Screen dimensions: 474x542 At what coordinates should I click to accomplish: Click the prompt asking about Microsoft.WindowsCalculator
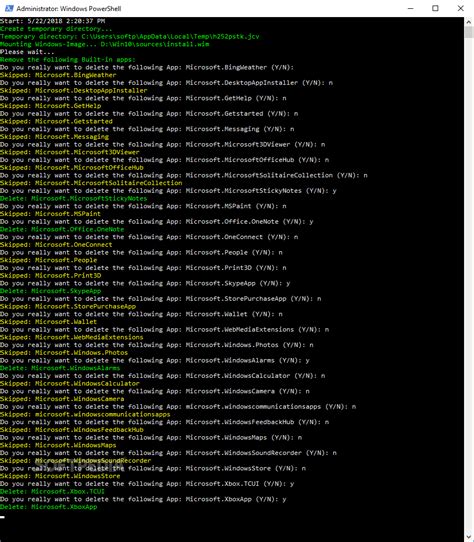[162, 376]
